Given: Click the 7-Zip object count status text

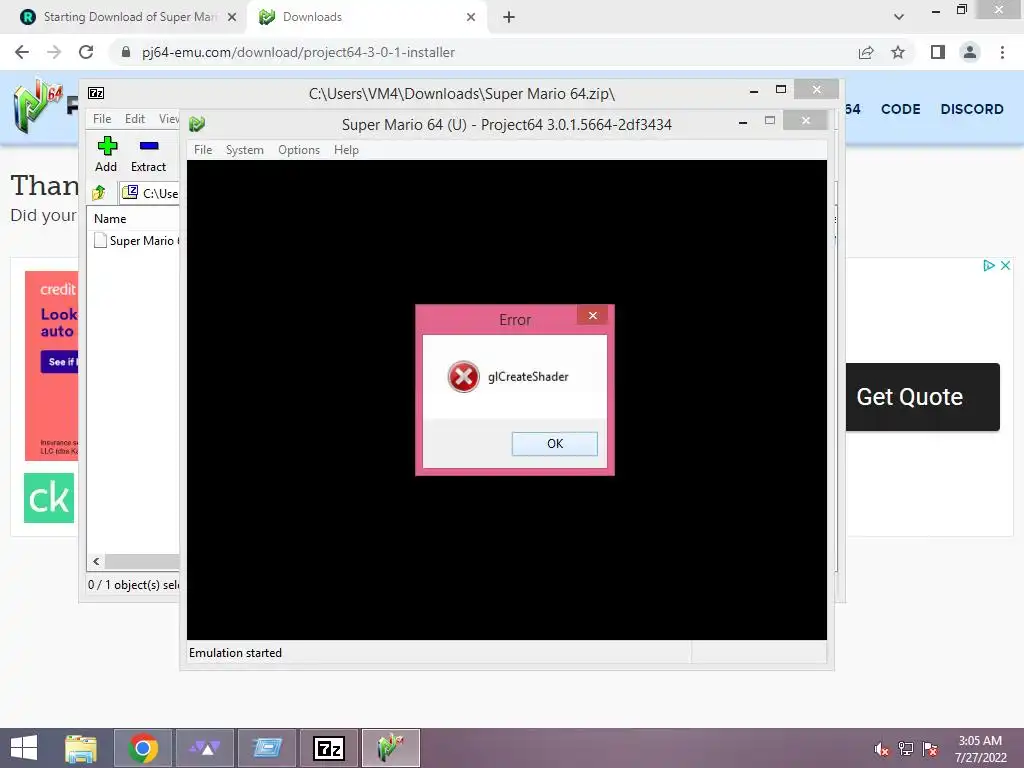Looking at the screenshot, I should pos(133,584).
